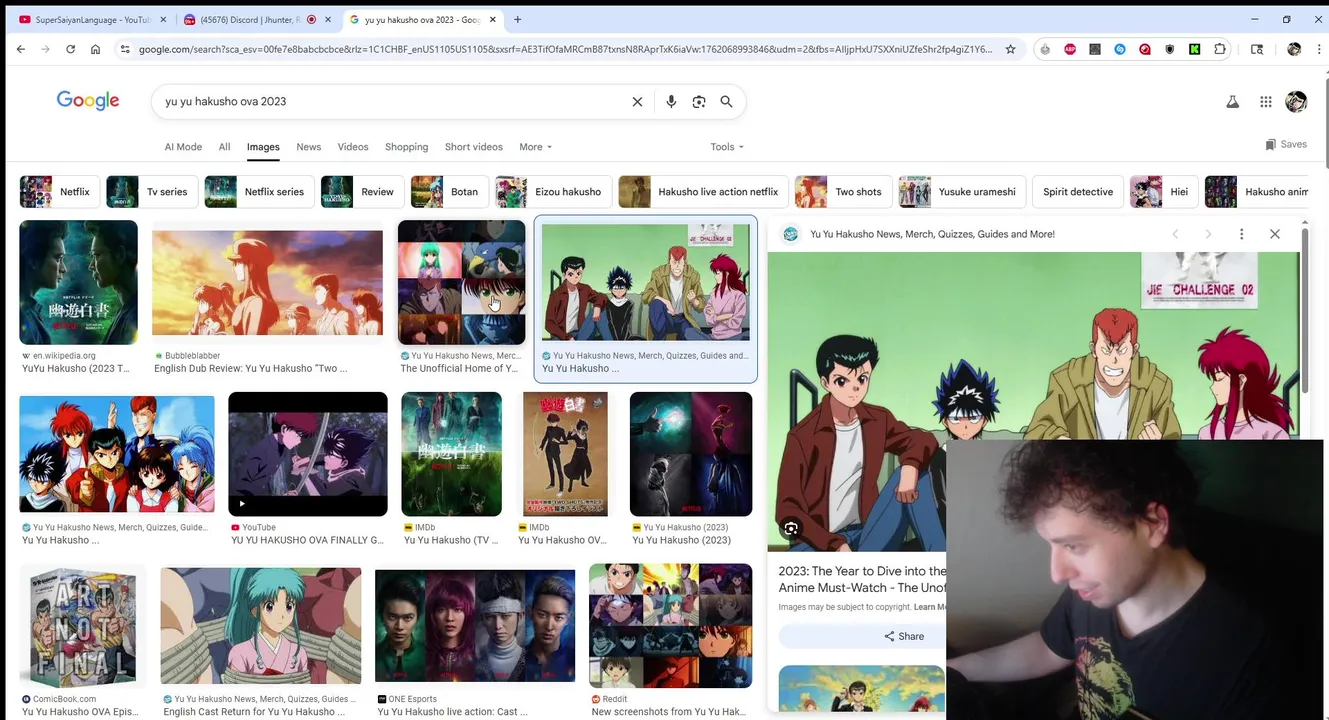Filter images by Hiei chip
Image resolution: width=1329 pixels, height=720 pixels.
click(x=1164, y=192)
